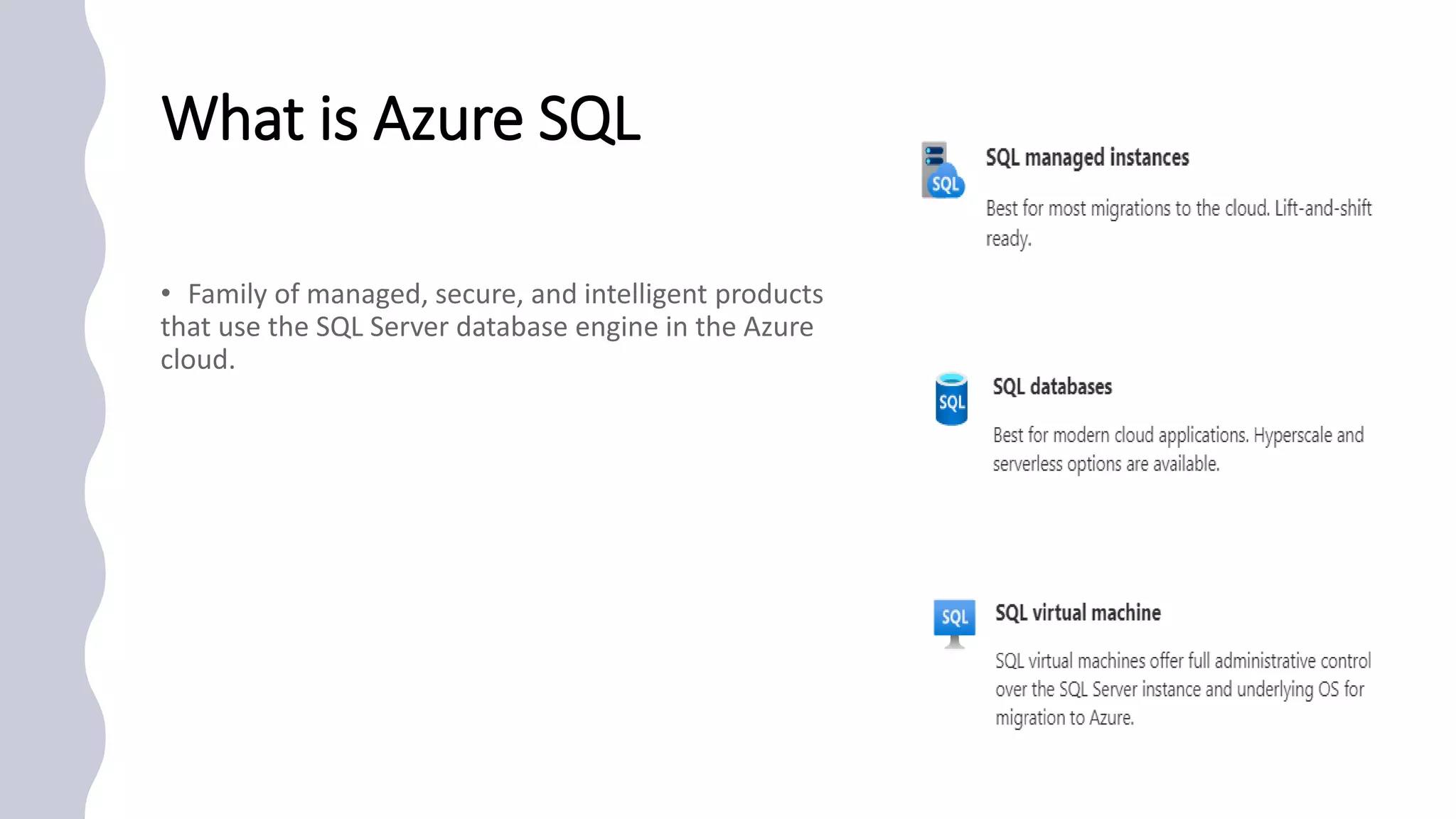Click the SQL managed instances server icon
Image resolution: width=1456 pixels, height=819 pixels.
(x=943, y=171)
